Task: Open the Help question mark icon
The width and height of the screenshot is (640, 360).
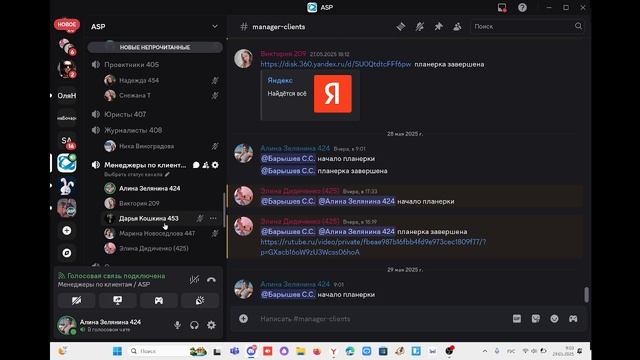Action: [522, 7]
